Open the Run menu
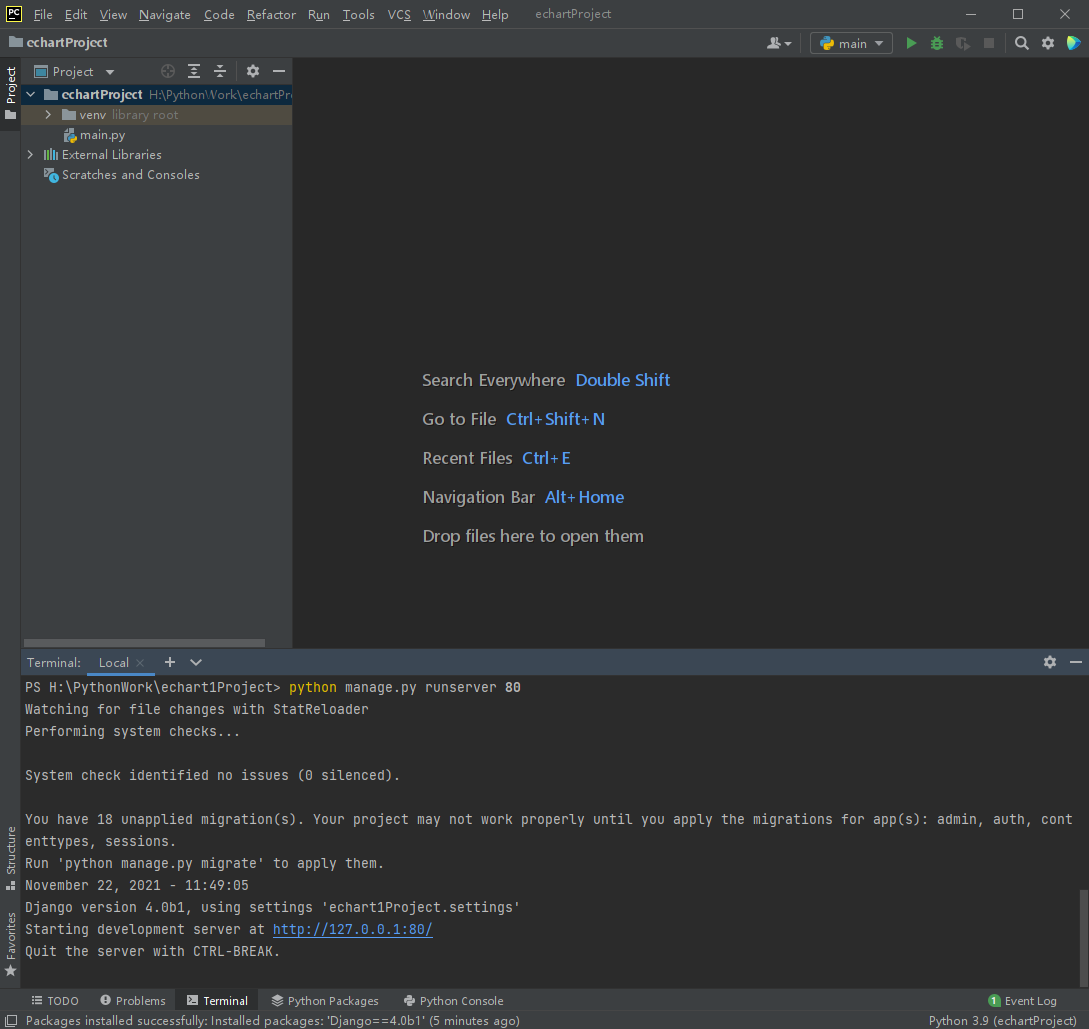This screenshot has height=1029, width=1089. [x=318, y=15]
